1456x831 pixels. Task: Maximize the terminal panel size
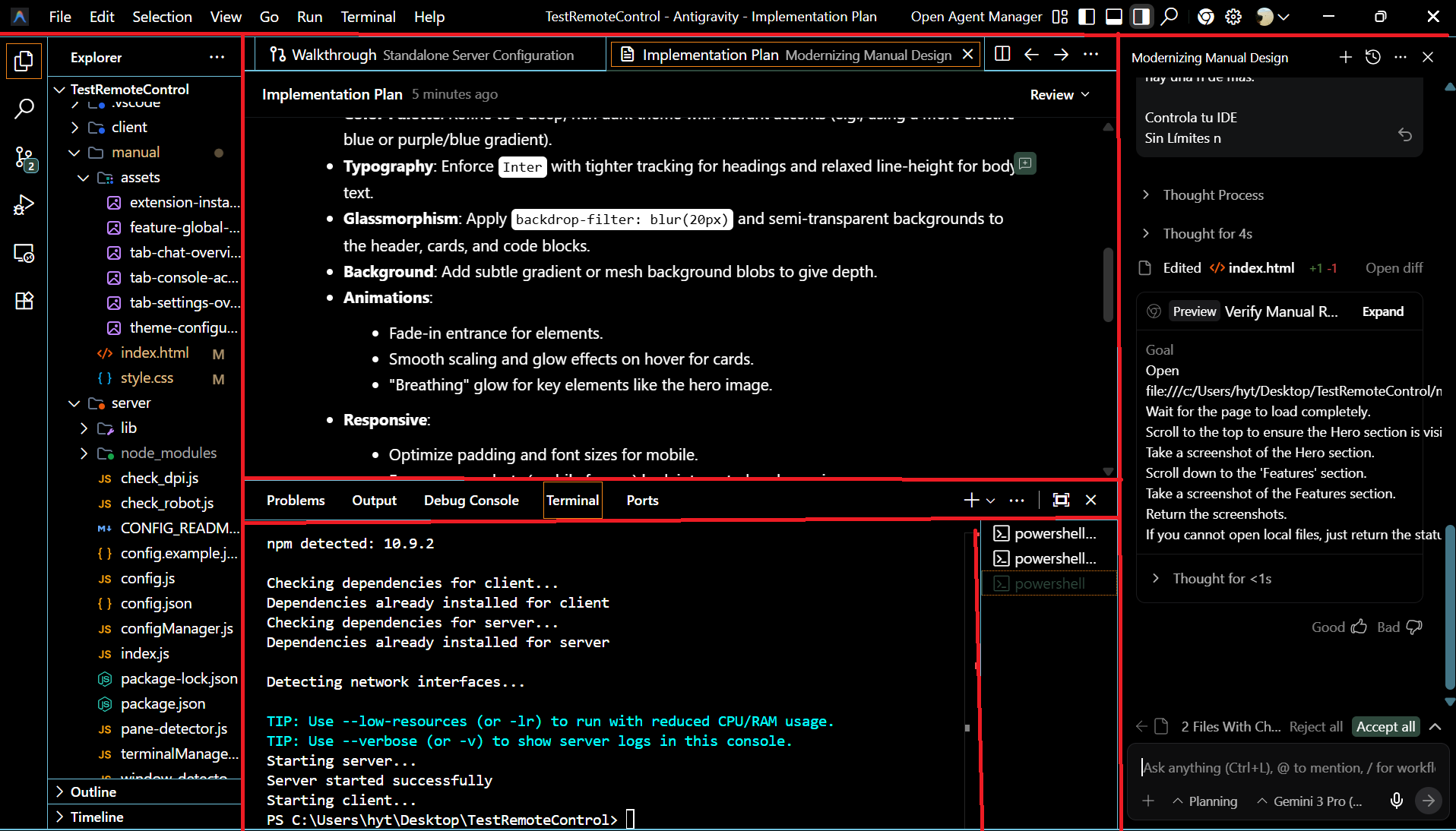1061,500
